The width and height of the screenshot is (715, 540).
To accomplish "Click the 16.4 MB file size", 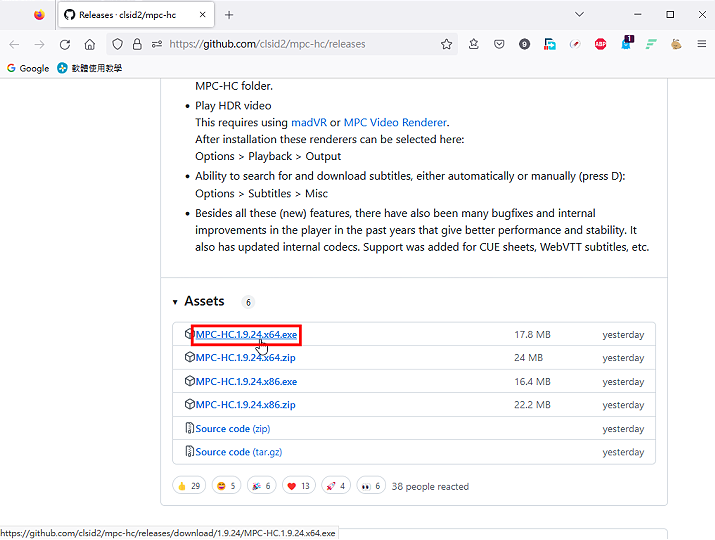I will coord(532,382).
